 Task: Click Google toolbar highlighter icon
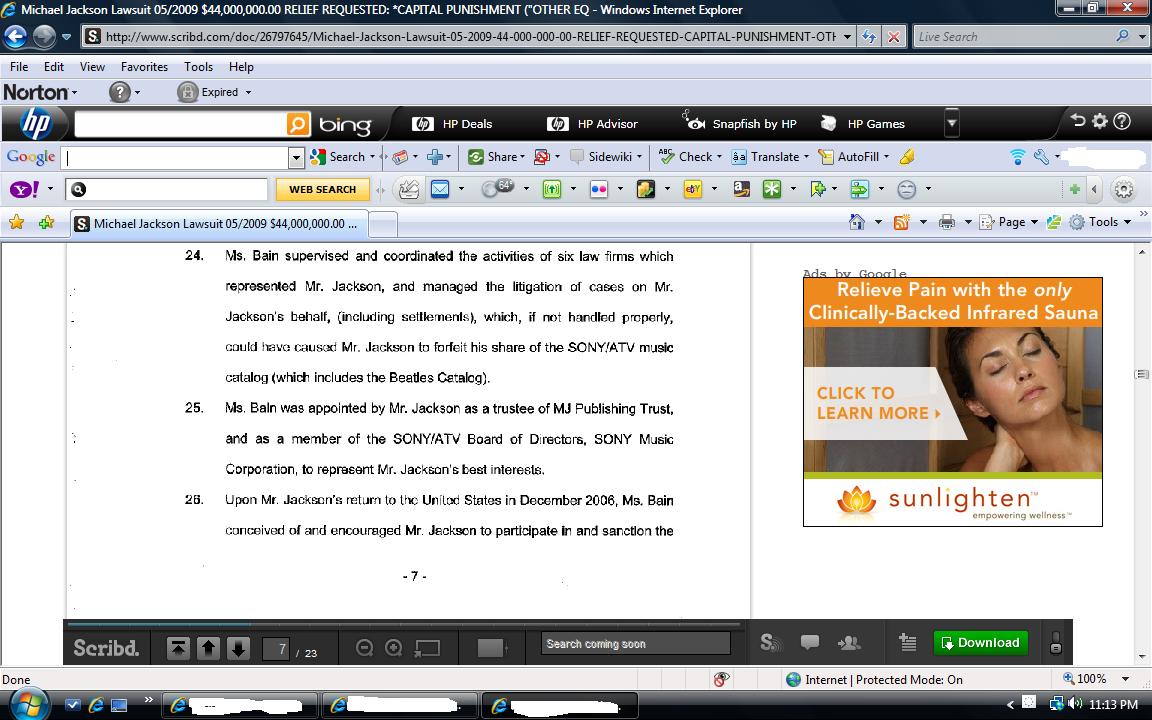pos(907,156)
